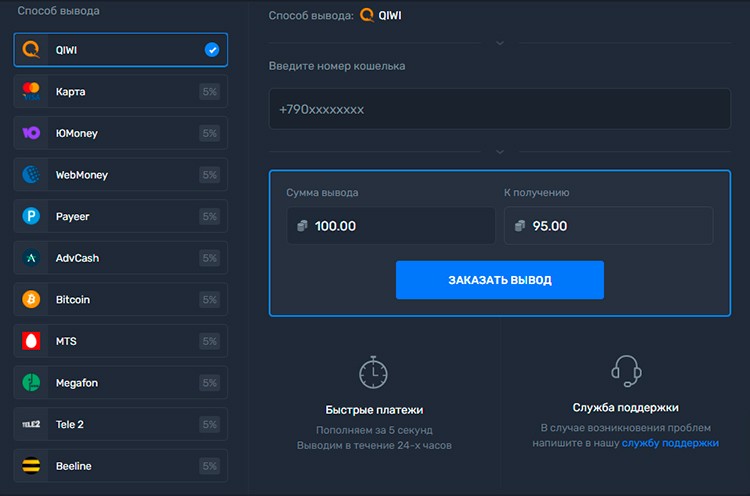The image size is (750, 496).
Task: Click the Способ вывода sidebar heading
Action: point(58,11)
